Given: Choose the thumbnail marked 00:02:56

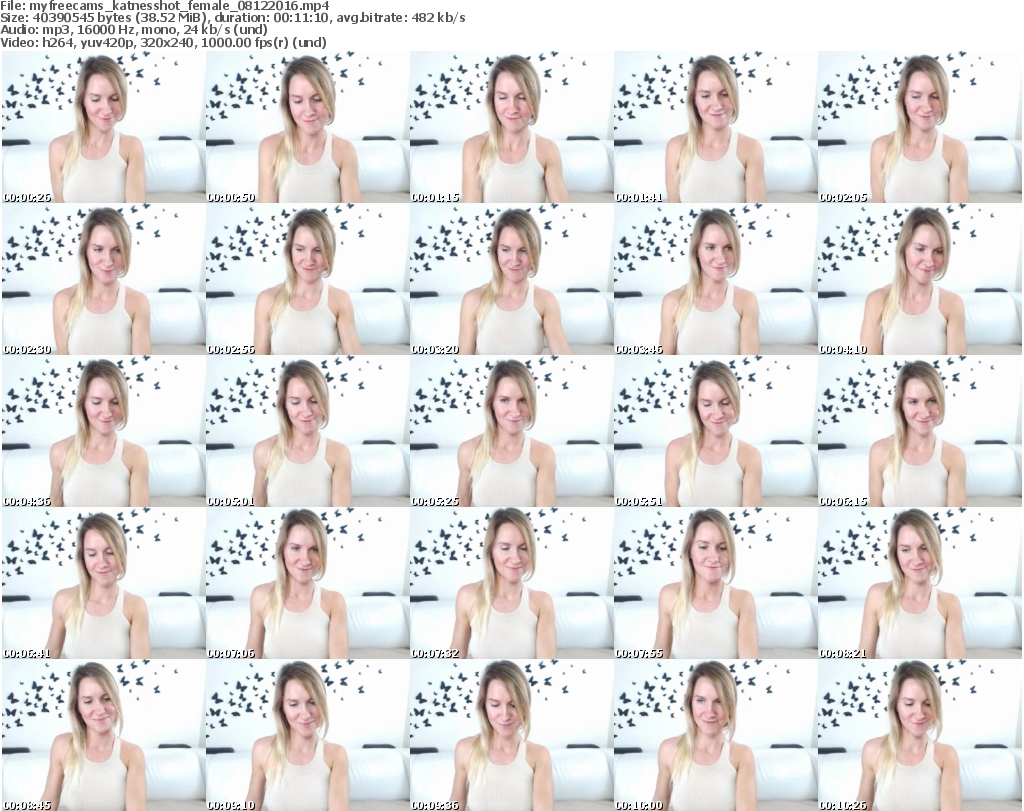Looking at the screenshot, I should pos(308,279).
